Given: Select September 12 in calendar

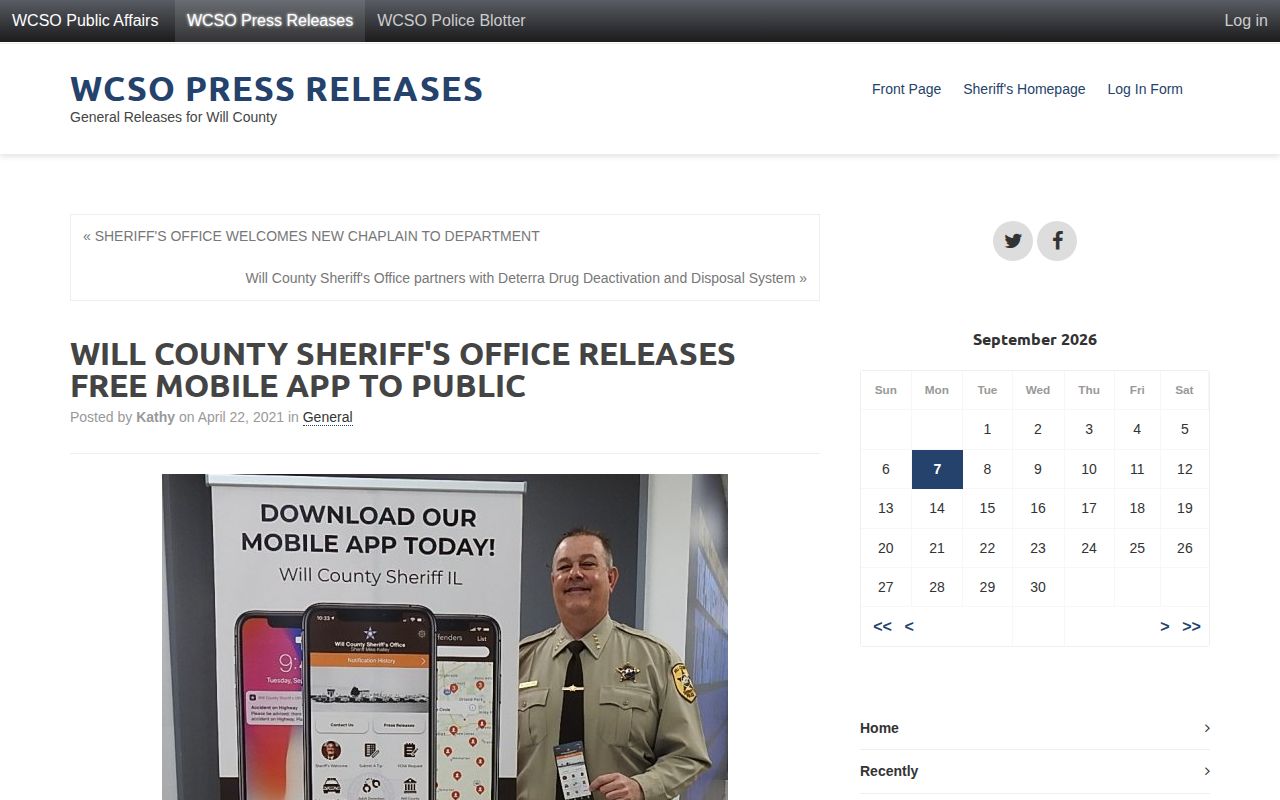Looking at the screenshot, I should pos(1185,469).
